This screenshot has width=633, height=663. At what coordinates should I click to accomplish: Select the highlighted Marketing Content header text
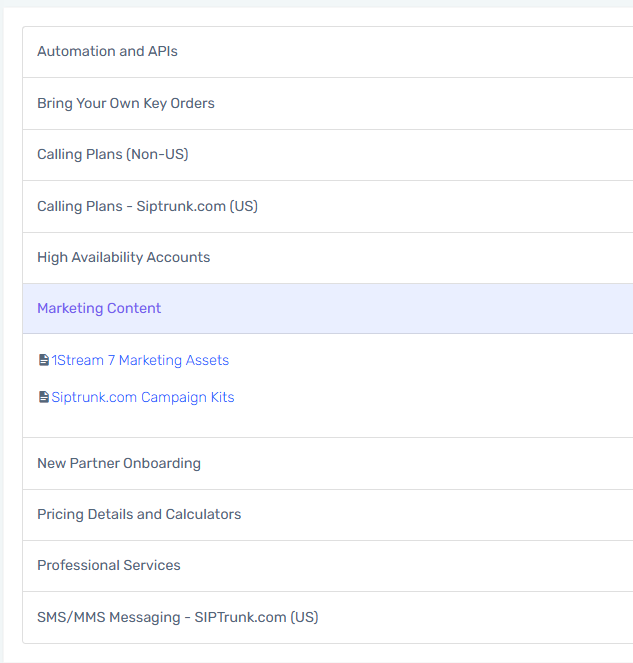(99, 309)
